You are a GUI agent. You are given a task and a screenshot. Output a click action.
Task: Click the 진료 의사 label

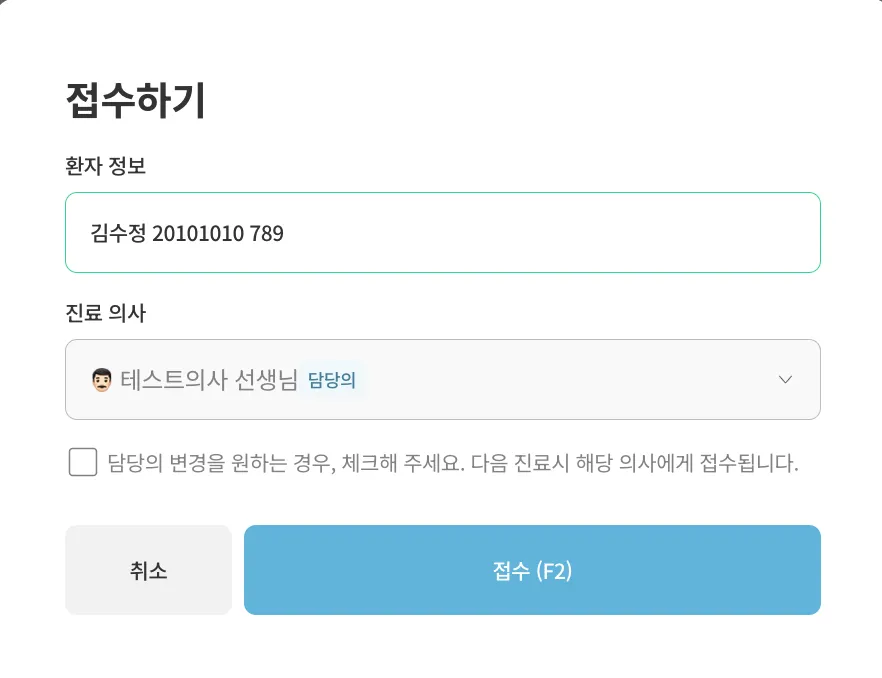tap(105, 314)
